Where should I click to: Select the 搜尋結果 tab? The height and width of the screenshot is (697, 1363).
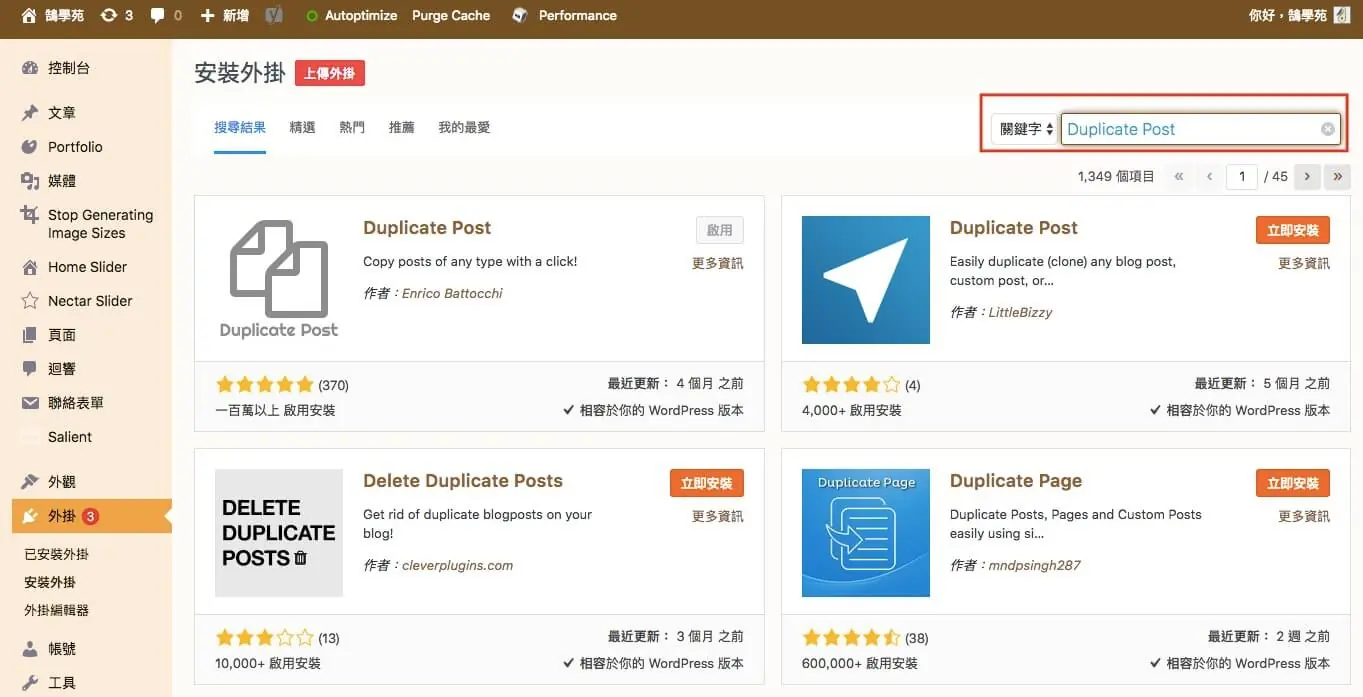[x=240, y=127]
